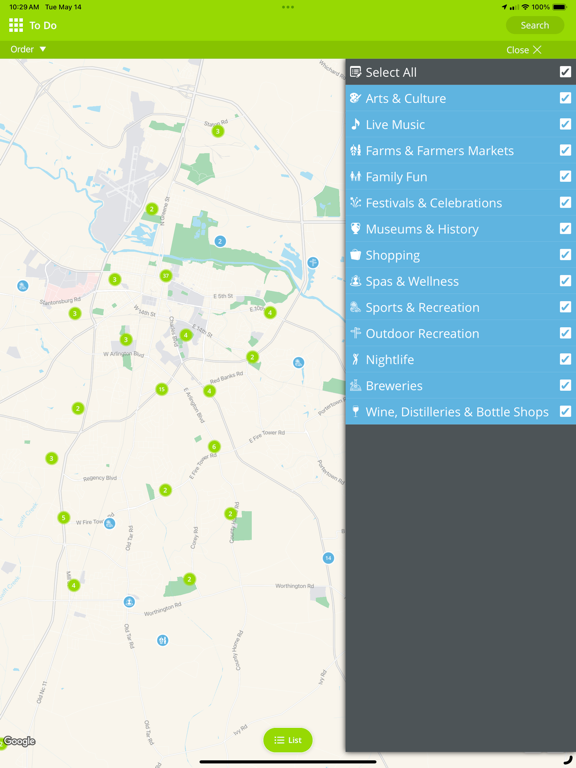Open the blue farms map marker
Screen dimensions: 576x768
pyautogui.click(x=163, y=640)
